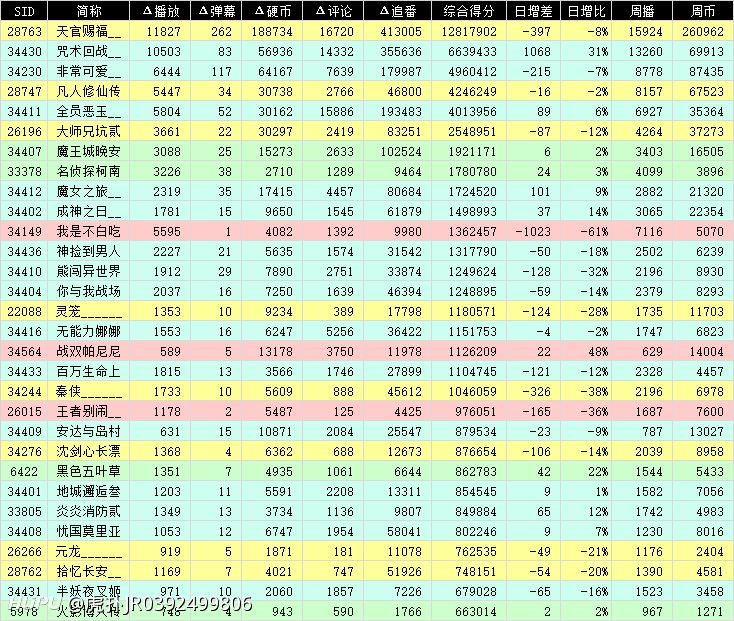Image resolution: width=734 pixels, height=621 pixels.
Task: Click comment value 15886
Action: (x=337, y=112)
